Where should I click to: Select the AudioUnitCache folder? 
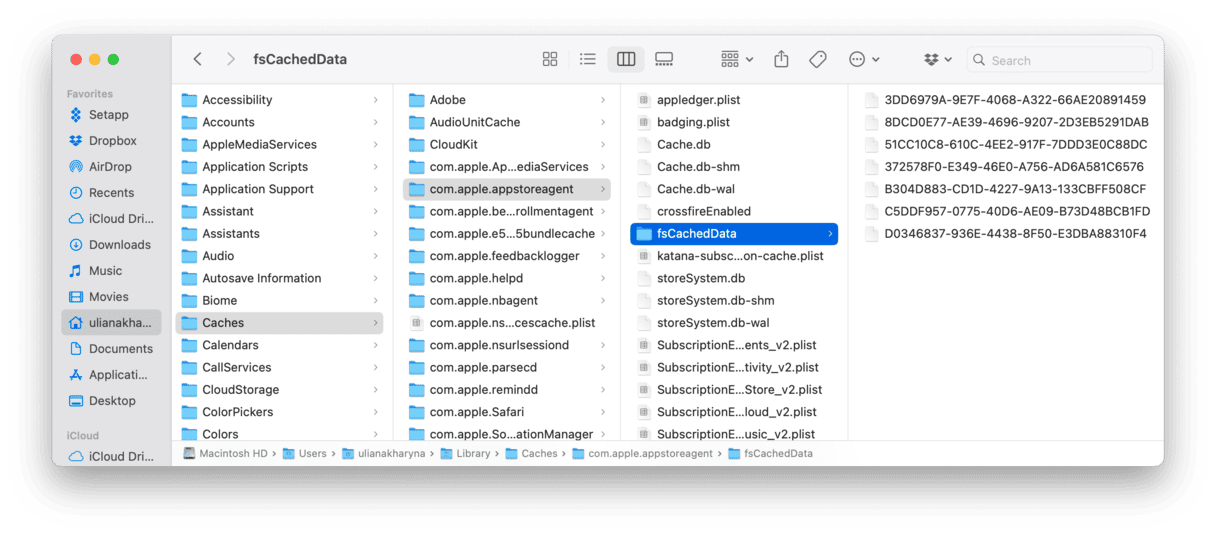click(x=507, y=122)
